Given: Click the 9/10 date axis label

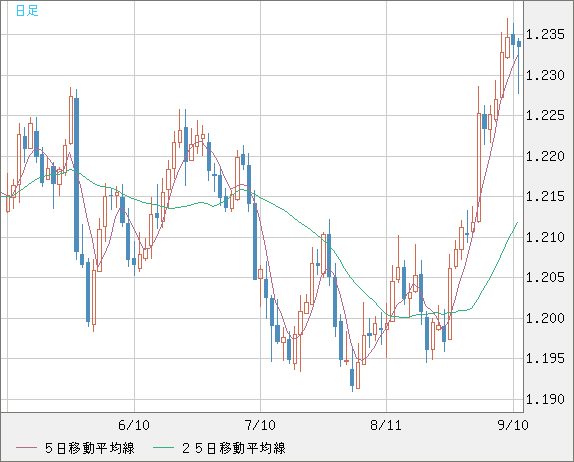Looking at the screenshot, I should point(513,425).
